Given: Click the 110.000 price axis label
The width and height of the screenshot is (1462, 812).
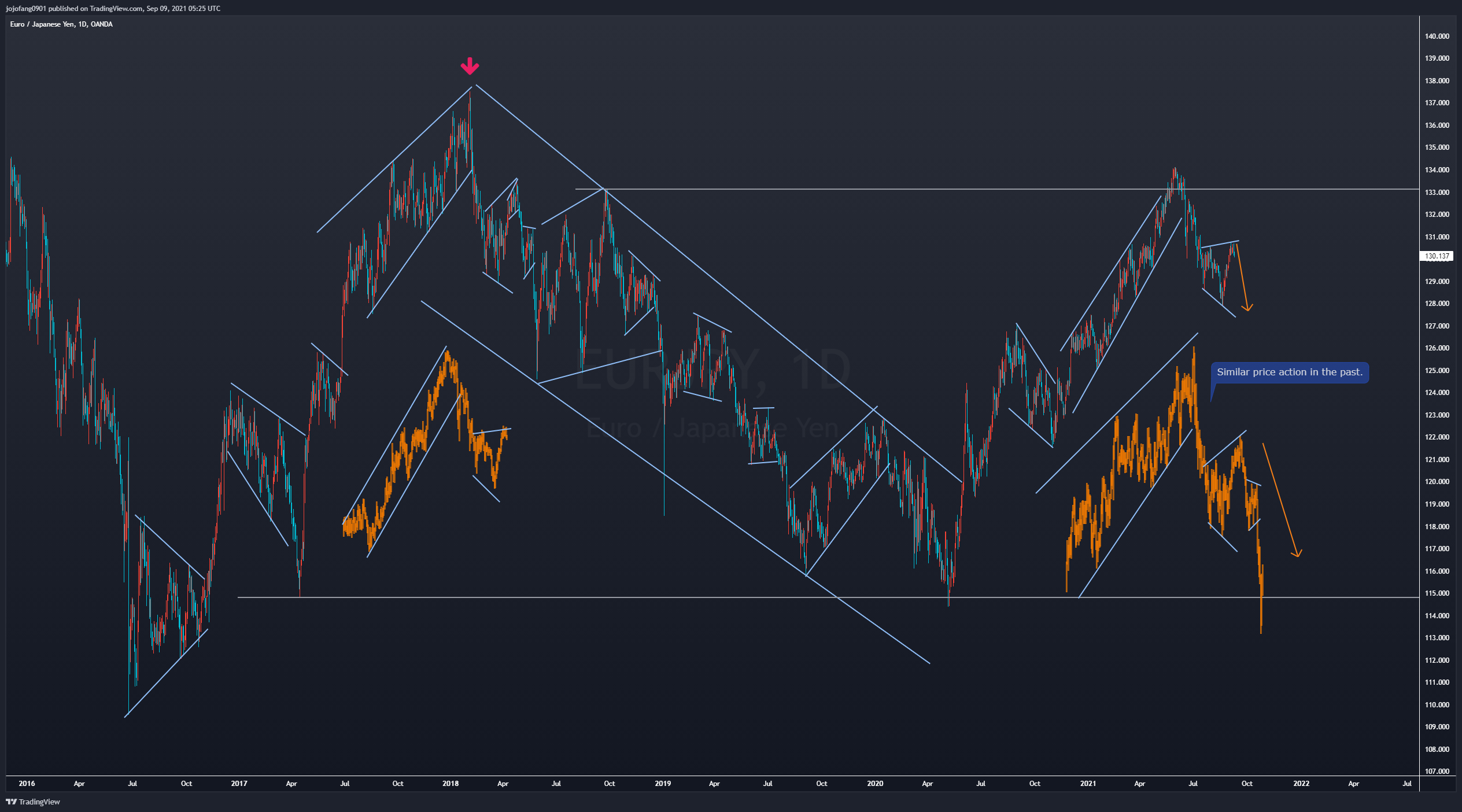Looking at the screenshot, I should 1437,705.
